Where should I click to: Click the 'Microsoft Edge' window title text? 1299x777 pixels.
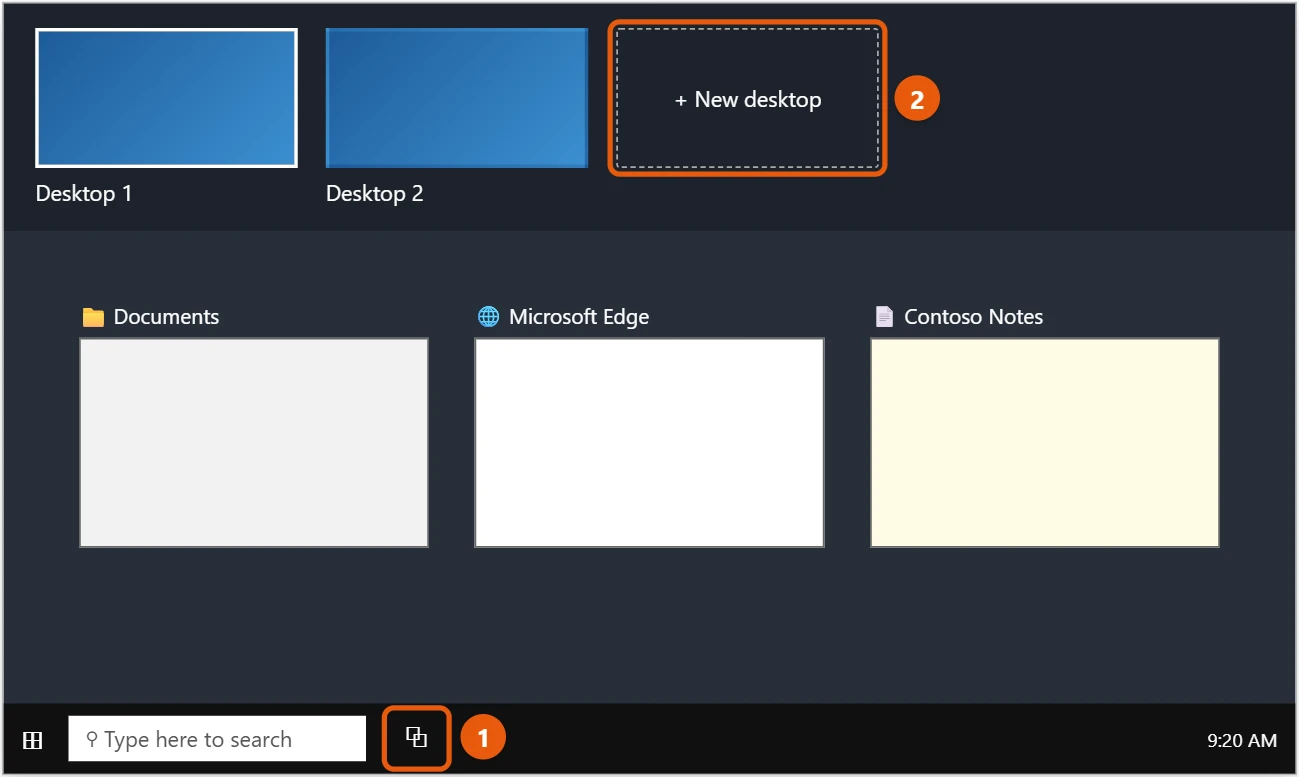579,317
